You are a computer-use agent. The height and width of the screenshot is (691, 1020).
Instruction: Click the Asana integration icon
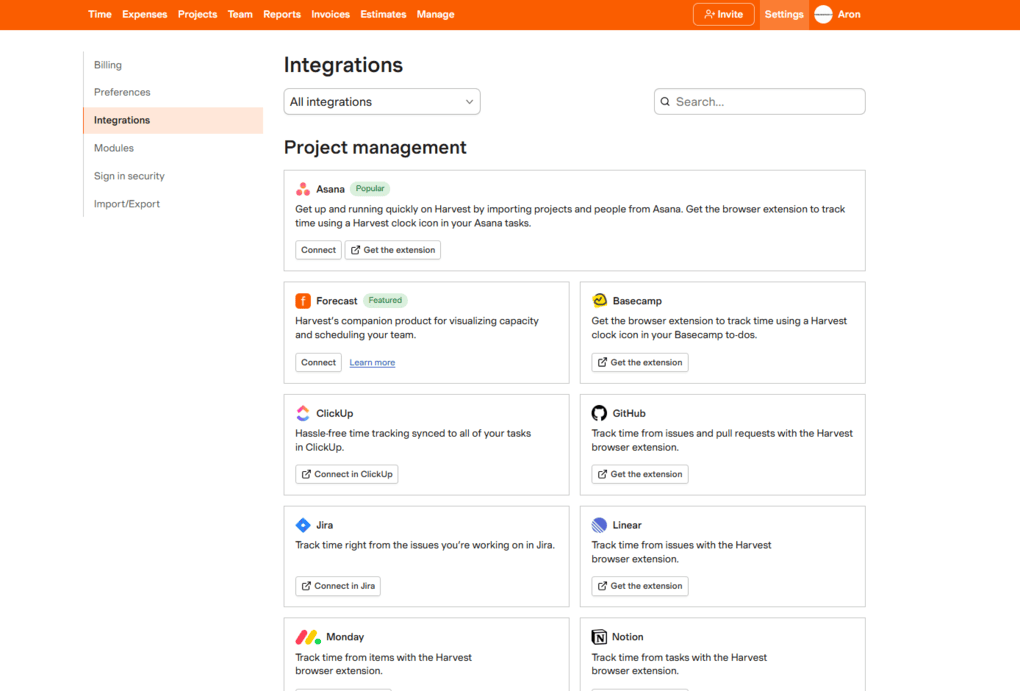click(303, 188)
